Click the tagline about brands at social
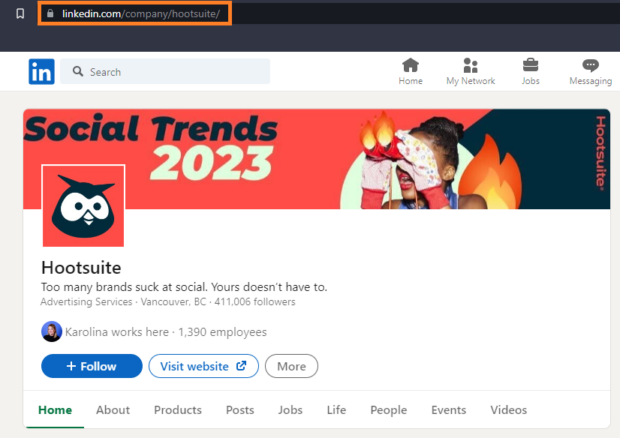 [x=184, y=287]
